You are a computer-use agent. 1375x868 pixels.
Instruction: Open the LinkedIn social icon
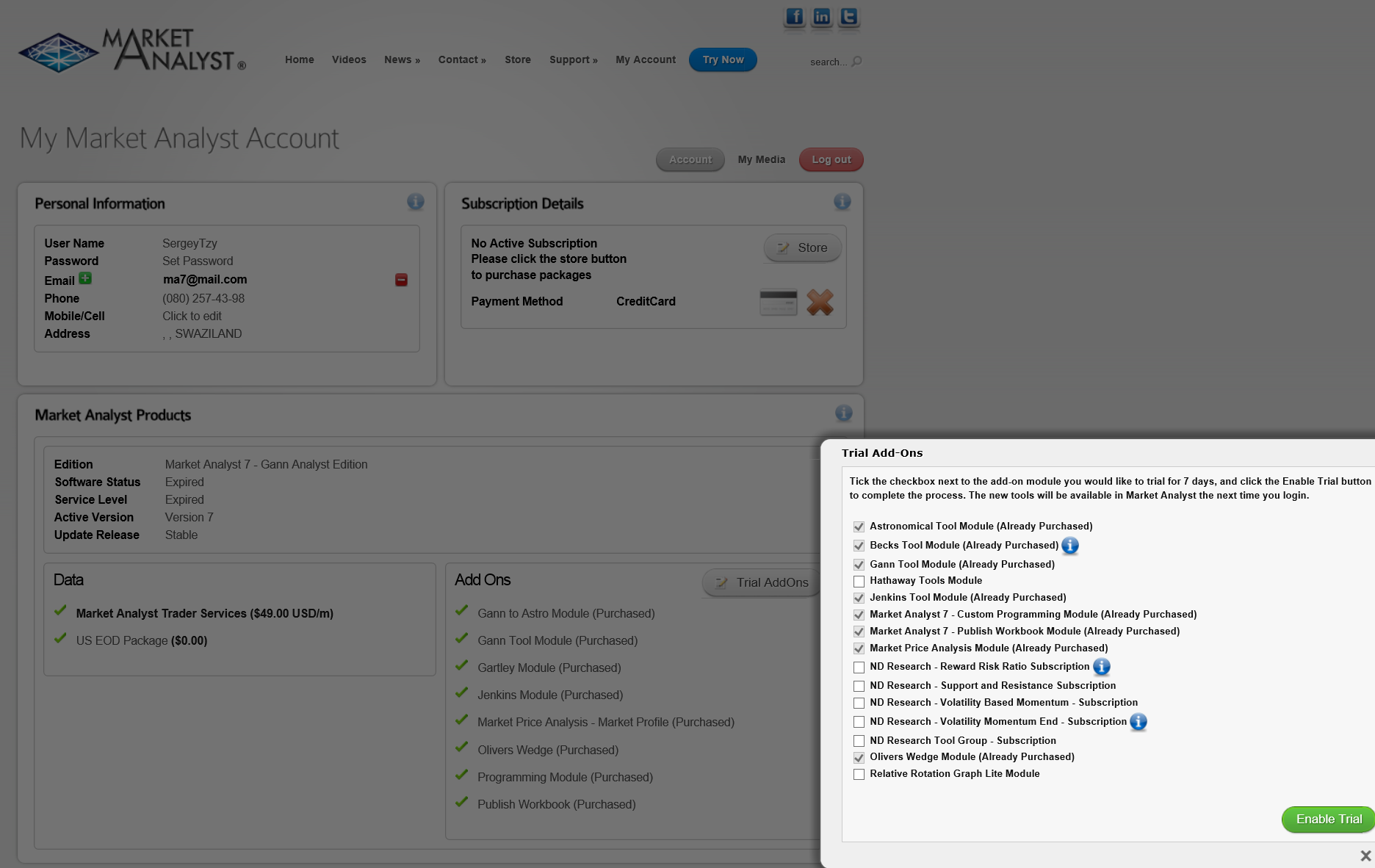tap(821, 17)
